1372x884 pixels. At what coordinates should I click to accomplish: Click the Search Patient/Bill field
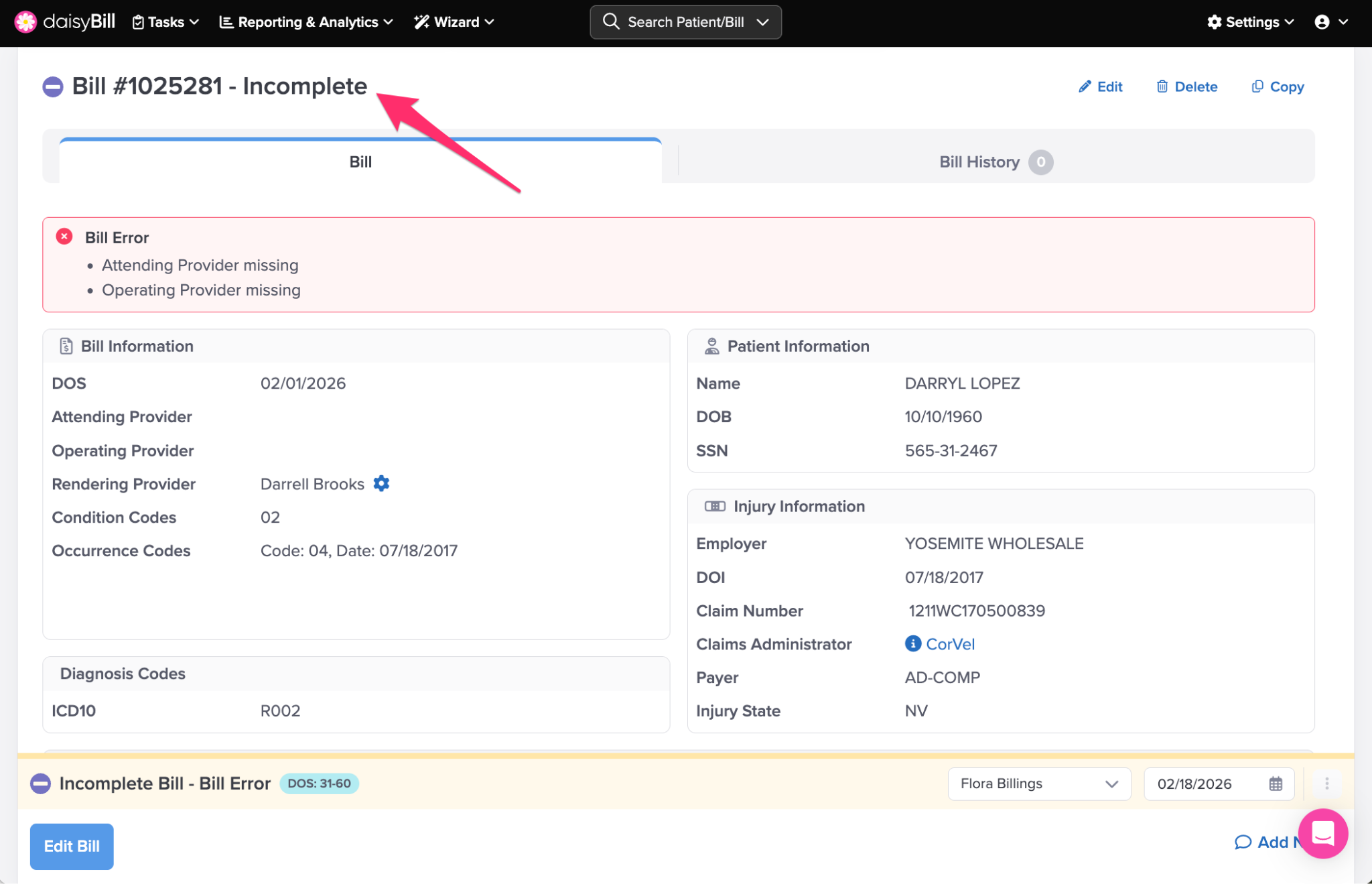685,21
